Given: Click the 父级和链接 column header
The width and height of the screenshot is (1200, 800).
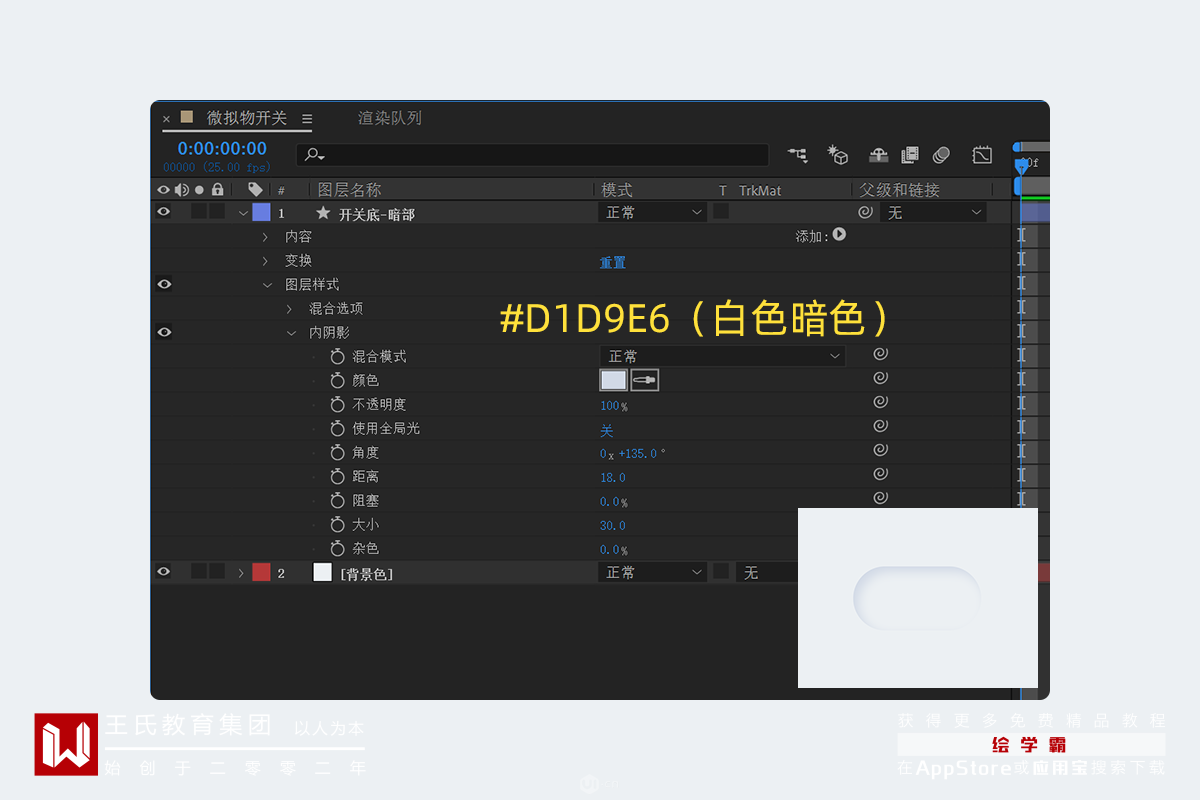Looking at the screenshot, I should click(900, 189).
